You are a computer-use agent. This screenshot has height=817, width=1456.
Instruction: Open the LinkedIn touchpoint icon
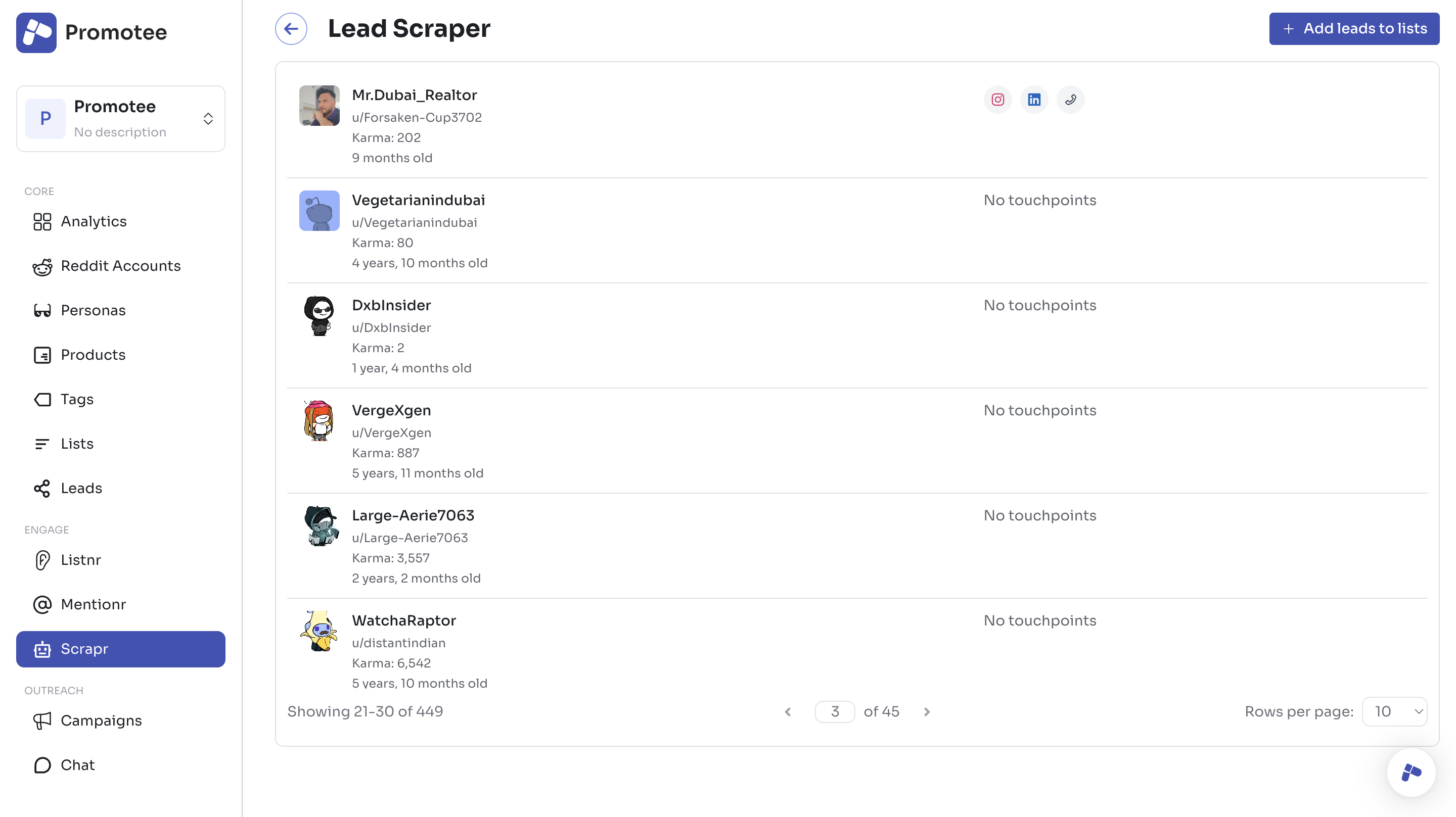[1034, 100]
